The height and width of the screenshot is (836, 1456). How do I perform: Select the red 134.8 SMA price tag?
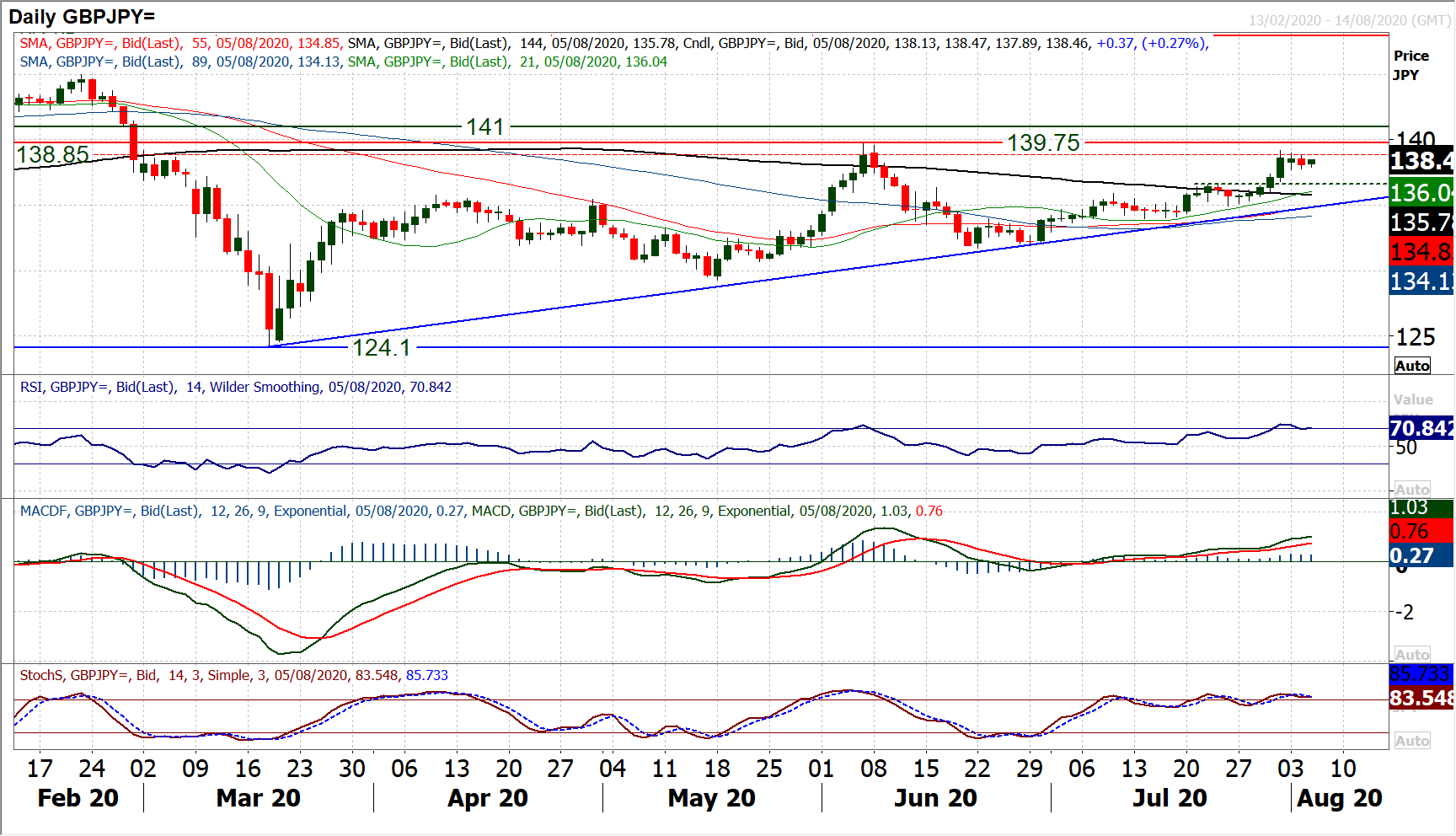click(x=1421, y=251)
